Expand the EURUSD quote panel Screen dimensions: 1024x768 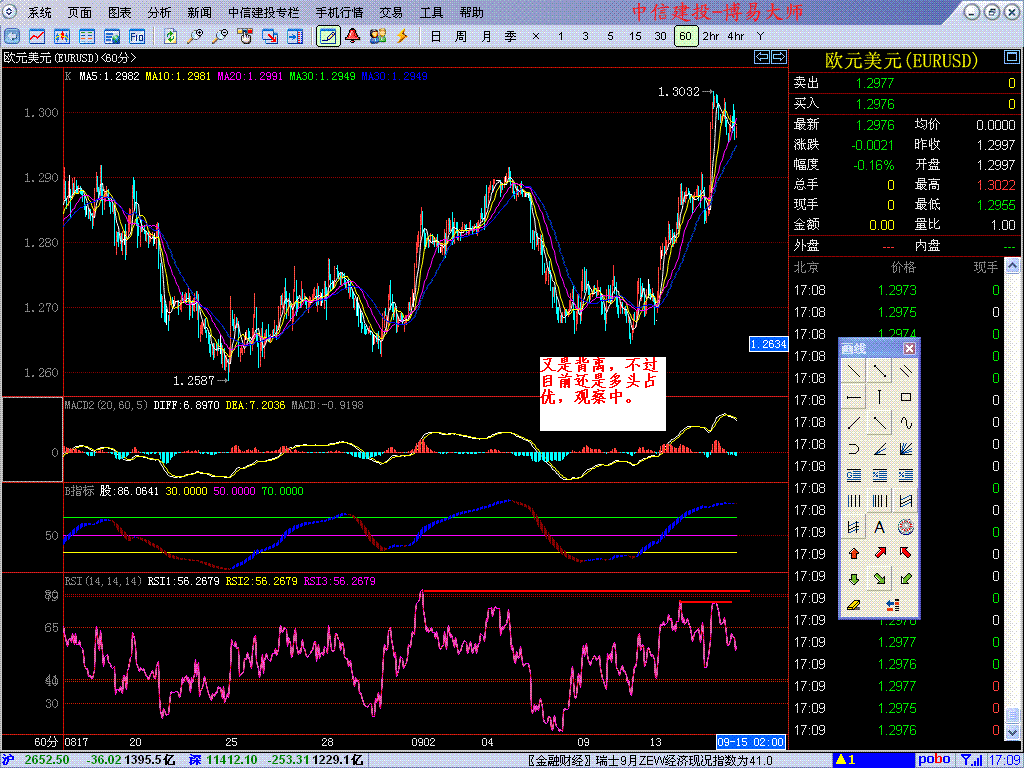point(1013,60)
